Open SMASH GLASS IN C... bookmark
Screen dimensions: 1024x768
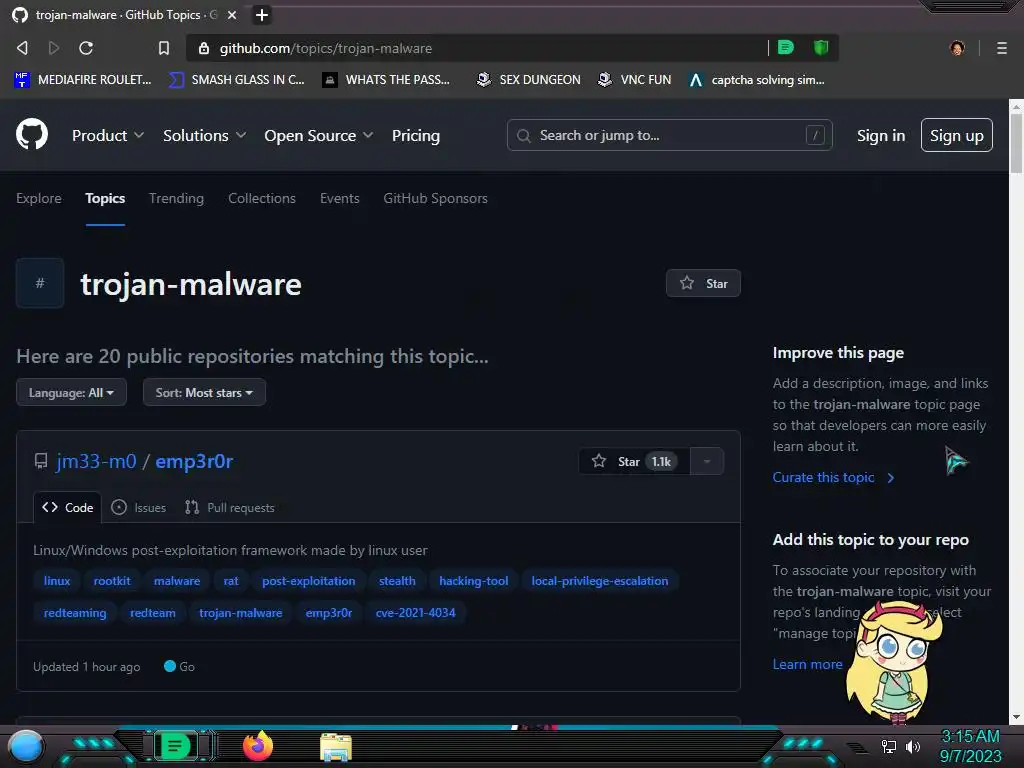click(x=236, y=80)
